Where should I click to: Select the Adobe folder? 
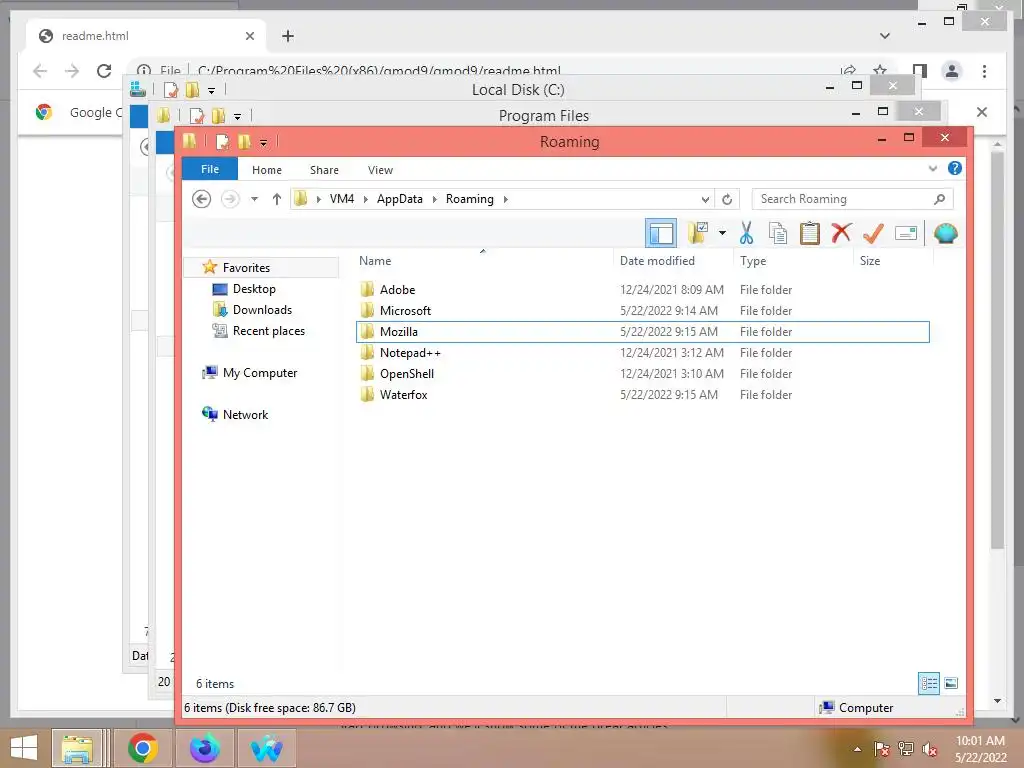[x=397, y=289]
